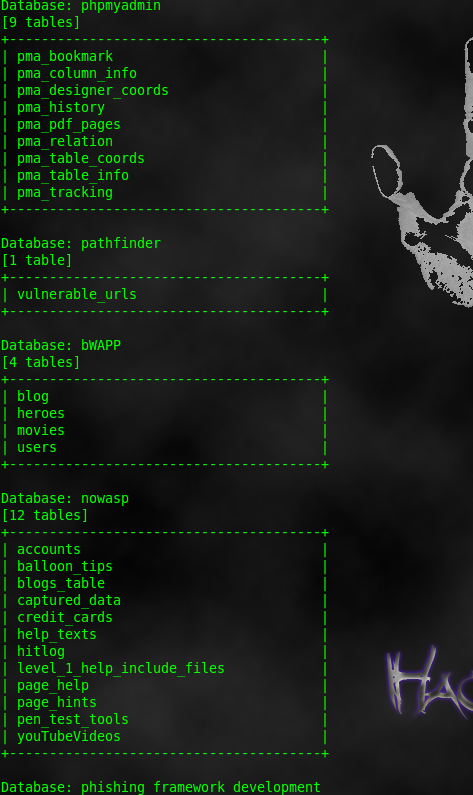Select the pma_column_info text line
The width and height of the screenshot is (473, 795).
77,74
